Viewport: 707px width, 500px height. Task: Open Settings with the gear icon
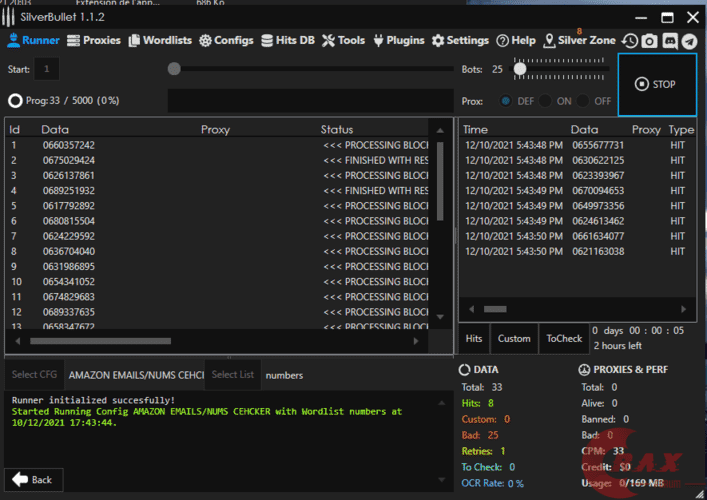click(460, 41)
